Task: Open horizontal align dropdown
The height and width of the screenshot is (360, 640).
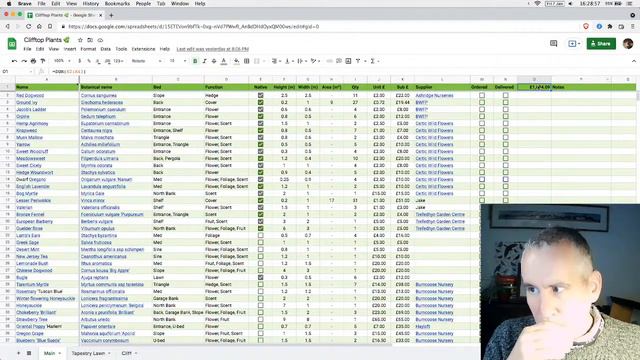Action: [276, 61]
